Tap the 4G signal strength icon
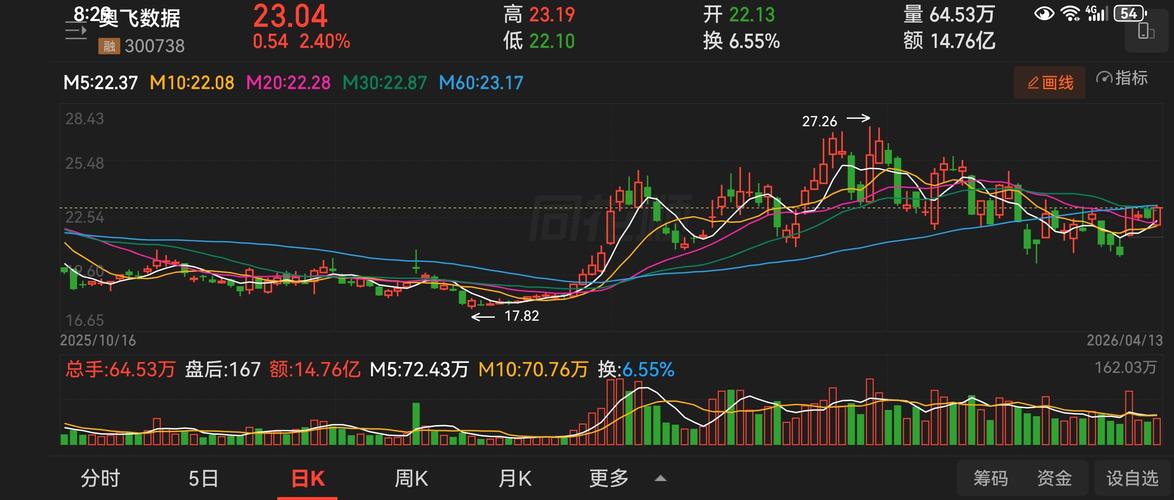The height and width of the screenshot is (500, 1174). [1096, 13]
